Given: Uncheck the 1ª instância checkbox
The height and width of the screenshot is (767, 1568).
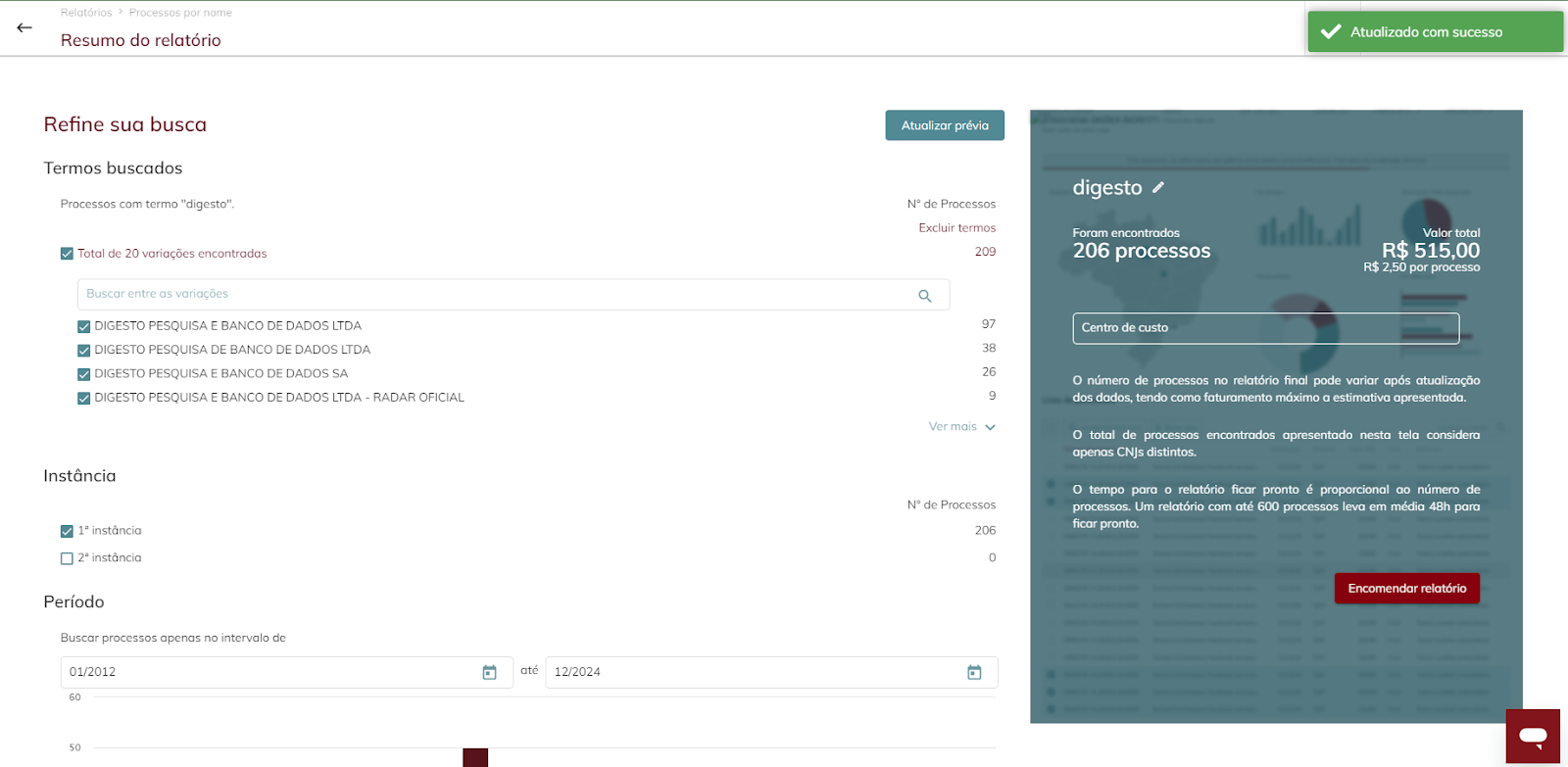Looking at the screenshot, I should [x=67, y=531].
